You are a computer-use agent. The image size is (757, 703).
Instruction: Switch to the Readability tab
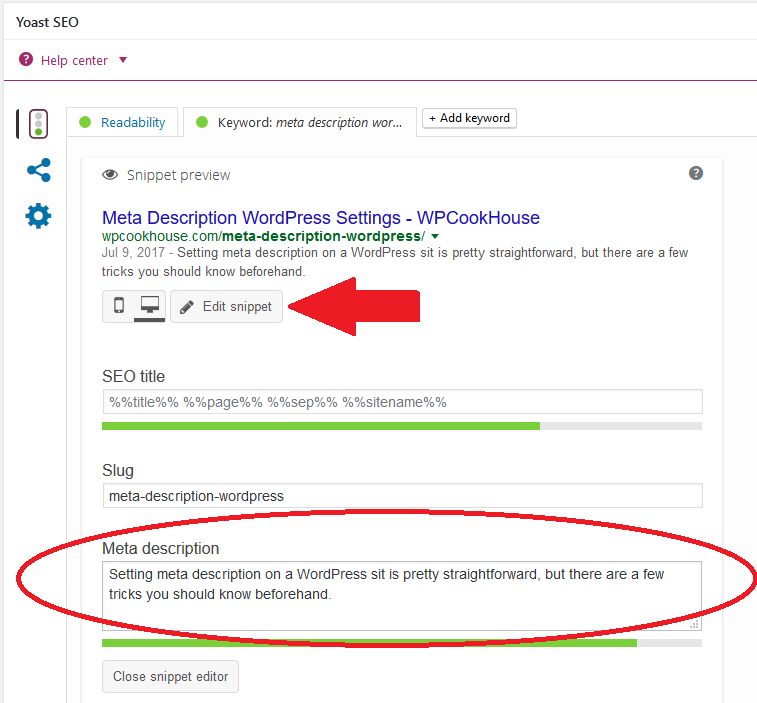[122, 123]
